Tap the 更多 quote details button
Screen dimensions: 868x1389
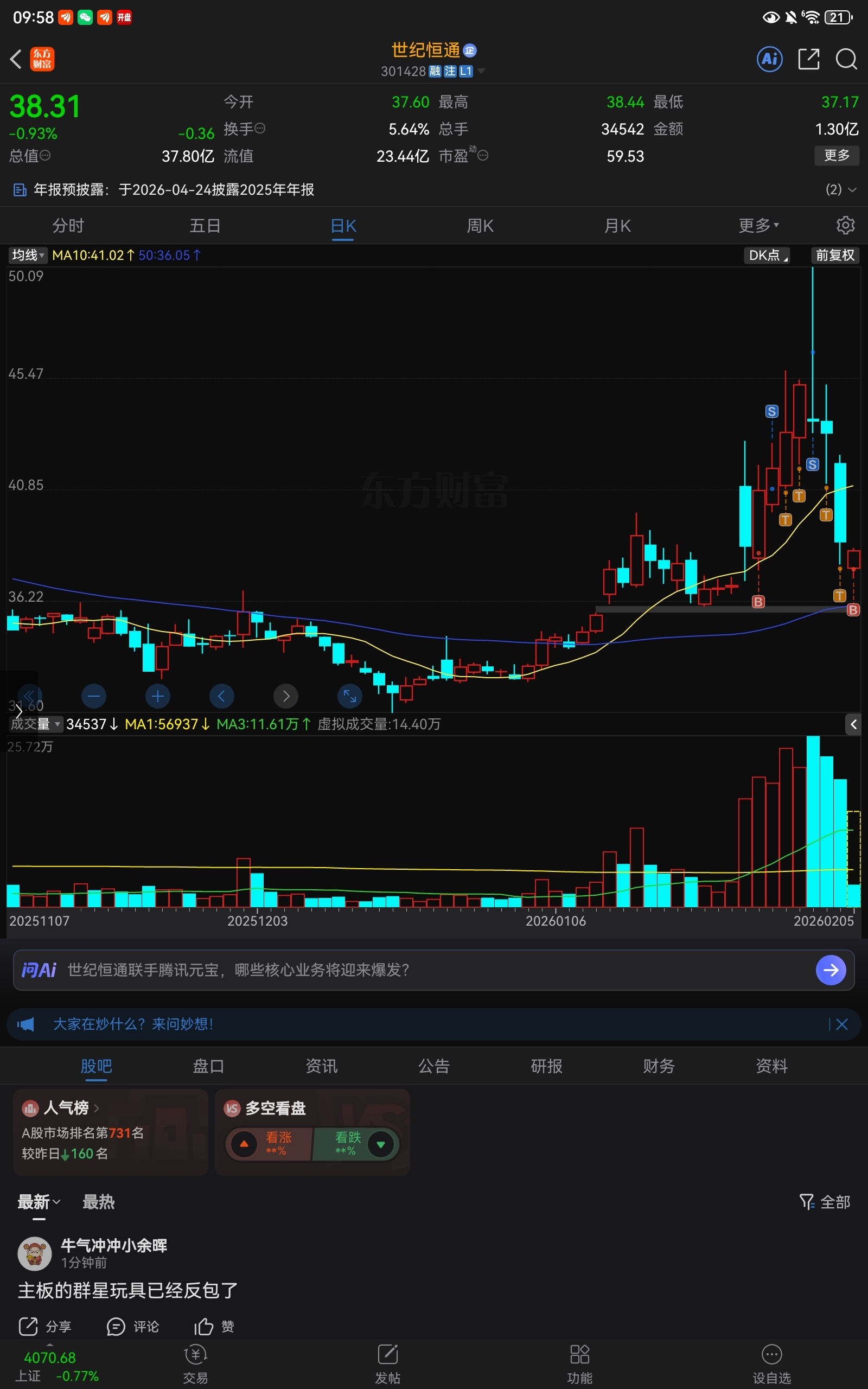[x=837, y=155]
